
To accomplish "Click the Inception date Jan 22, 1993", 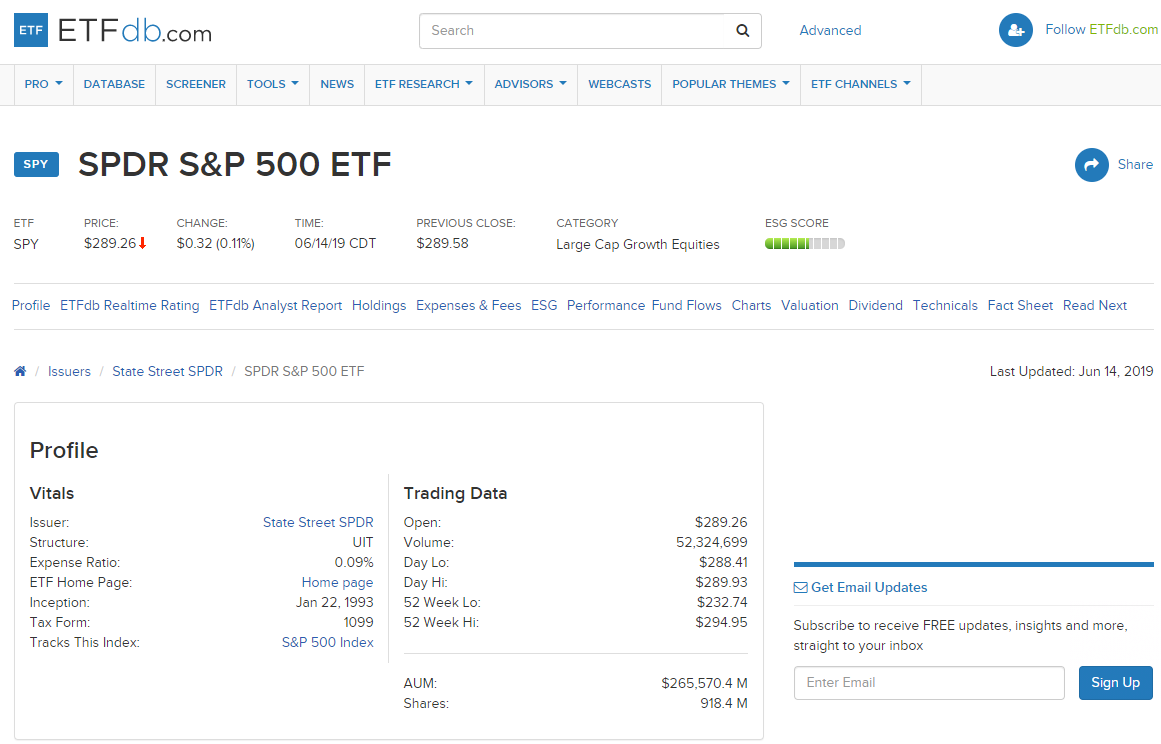I will pyautogui.click(x=335, y=603).
